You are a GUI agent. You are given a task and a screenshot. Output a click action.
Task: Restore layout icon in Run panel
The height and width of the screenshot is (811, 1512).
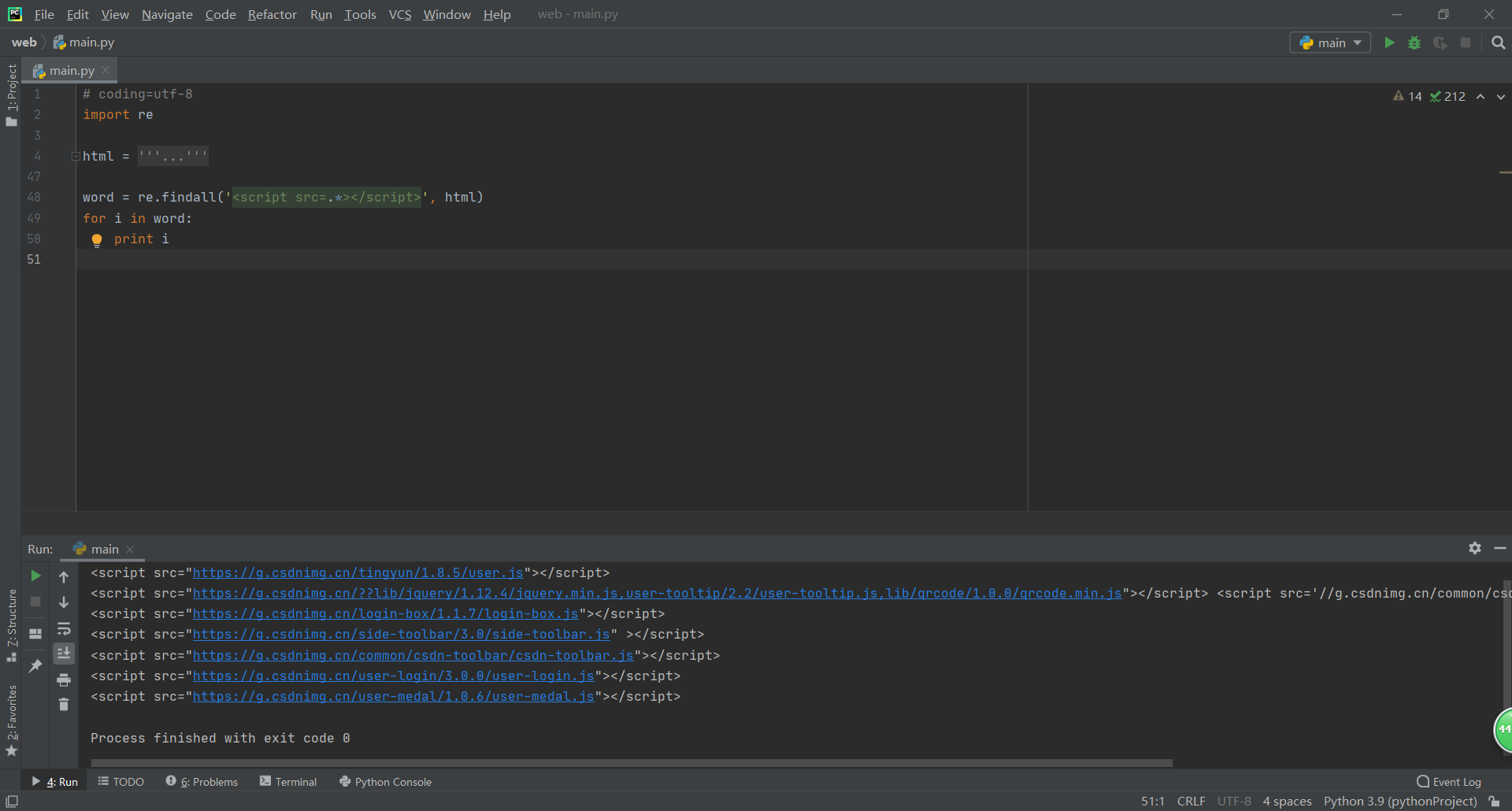35,633
